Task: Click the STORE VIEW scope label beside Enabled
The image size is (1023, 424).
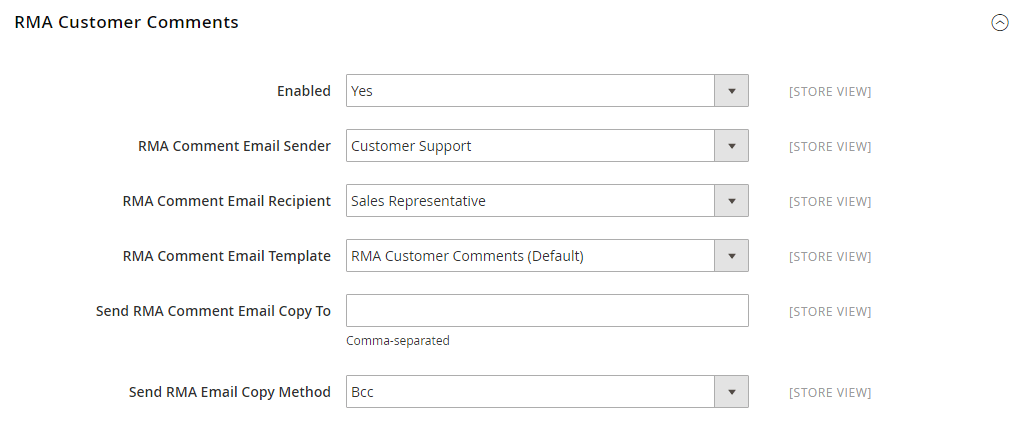Action: pos(830,92)
